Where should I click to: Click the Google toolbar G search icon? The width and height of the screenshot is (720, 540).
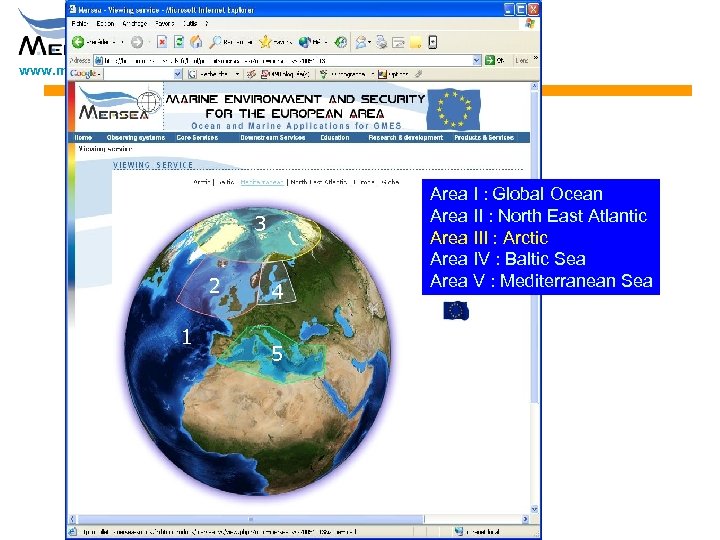point(192,74)
